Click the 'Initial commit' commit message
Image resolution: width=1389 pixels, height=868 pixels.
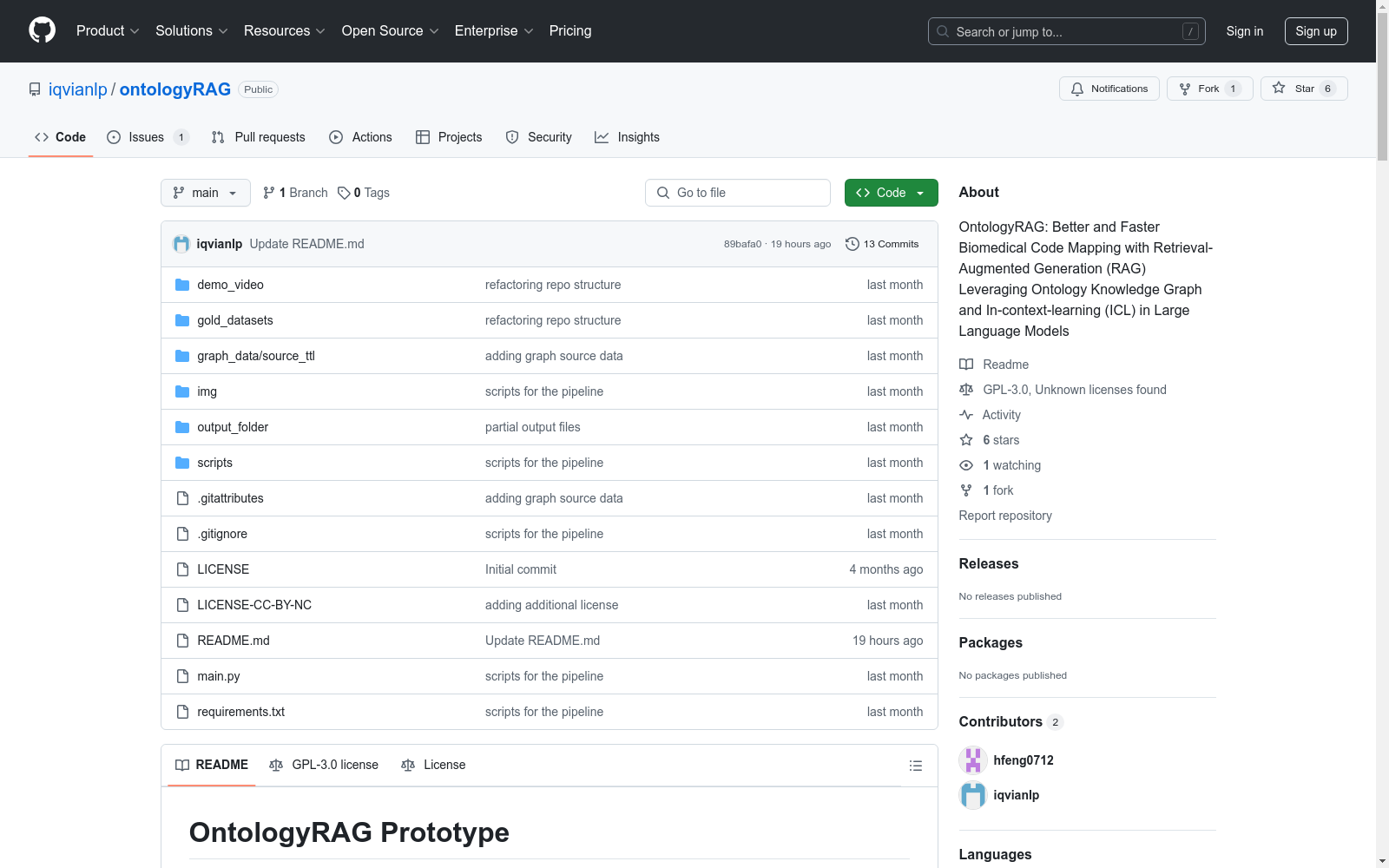point(521,569)
